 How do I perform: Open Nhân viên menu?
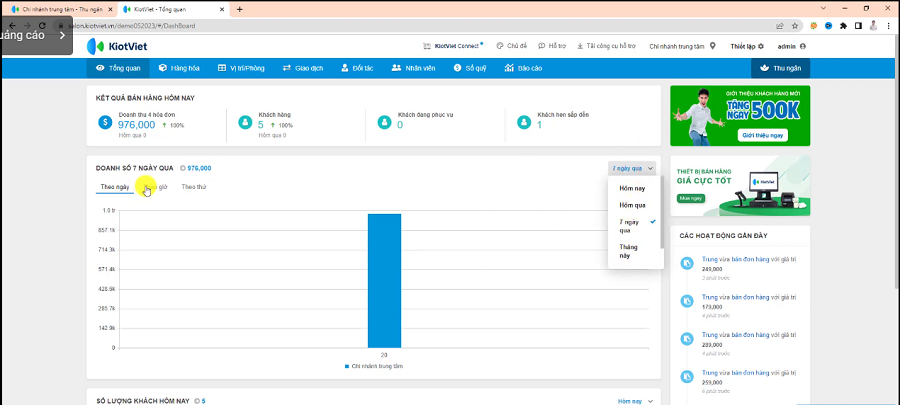coord(413,68)
